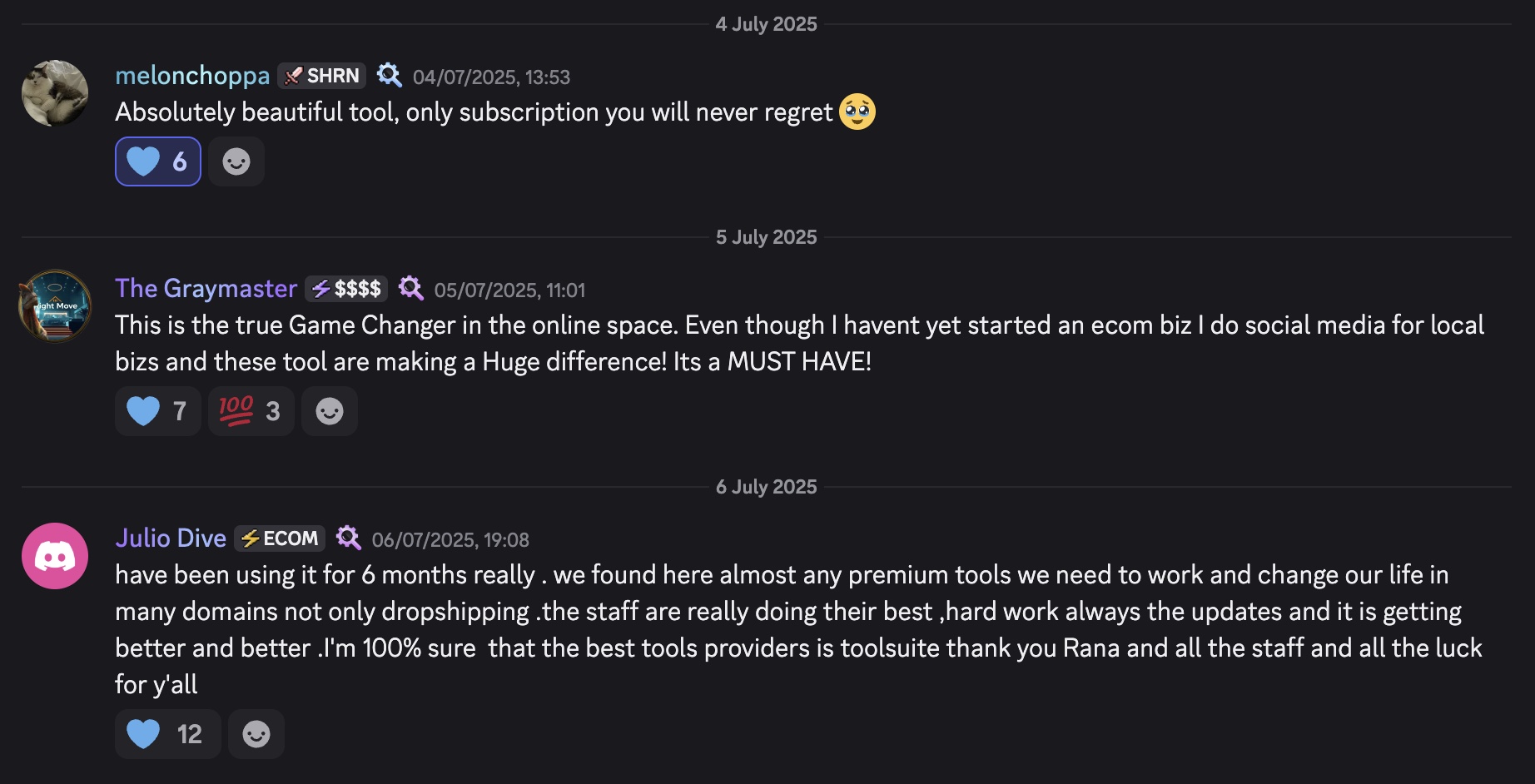
Task: Click Julio Dive's pink Discord avatar
Action: pos(55,556)
